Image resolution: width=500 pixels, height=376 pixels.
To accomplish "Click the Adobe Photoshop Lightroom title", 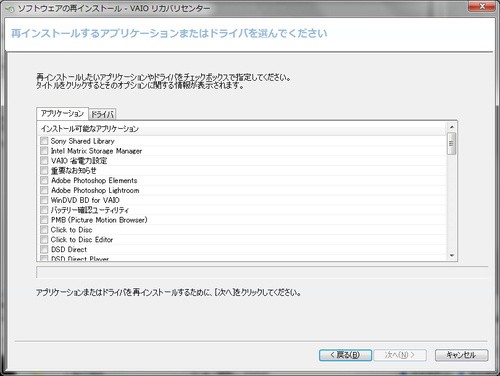I will pyautogui.click(x=95, y=190).
